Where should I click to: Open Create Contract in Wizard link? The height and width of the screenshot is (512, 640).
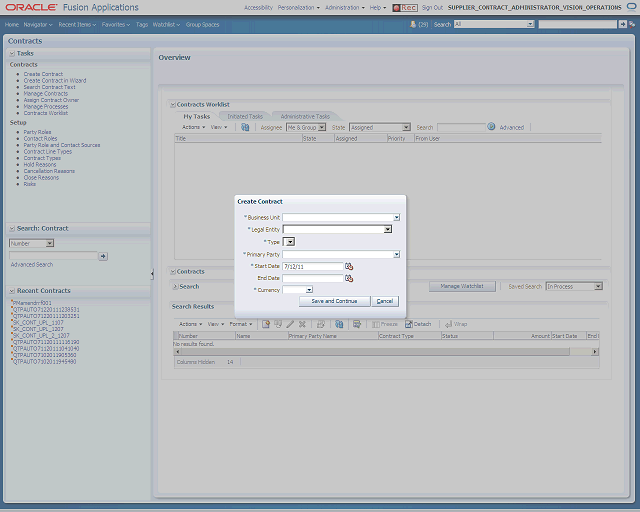55,81
